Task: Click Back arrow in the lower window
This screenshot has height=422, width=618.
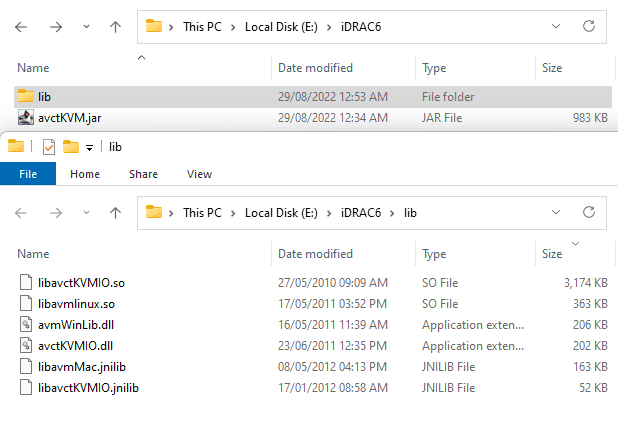Action: click(22, 212)
